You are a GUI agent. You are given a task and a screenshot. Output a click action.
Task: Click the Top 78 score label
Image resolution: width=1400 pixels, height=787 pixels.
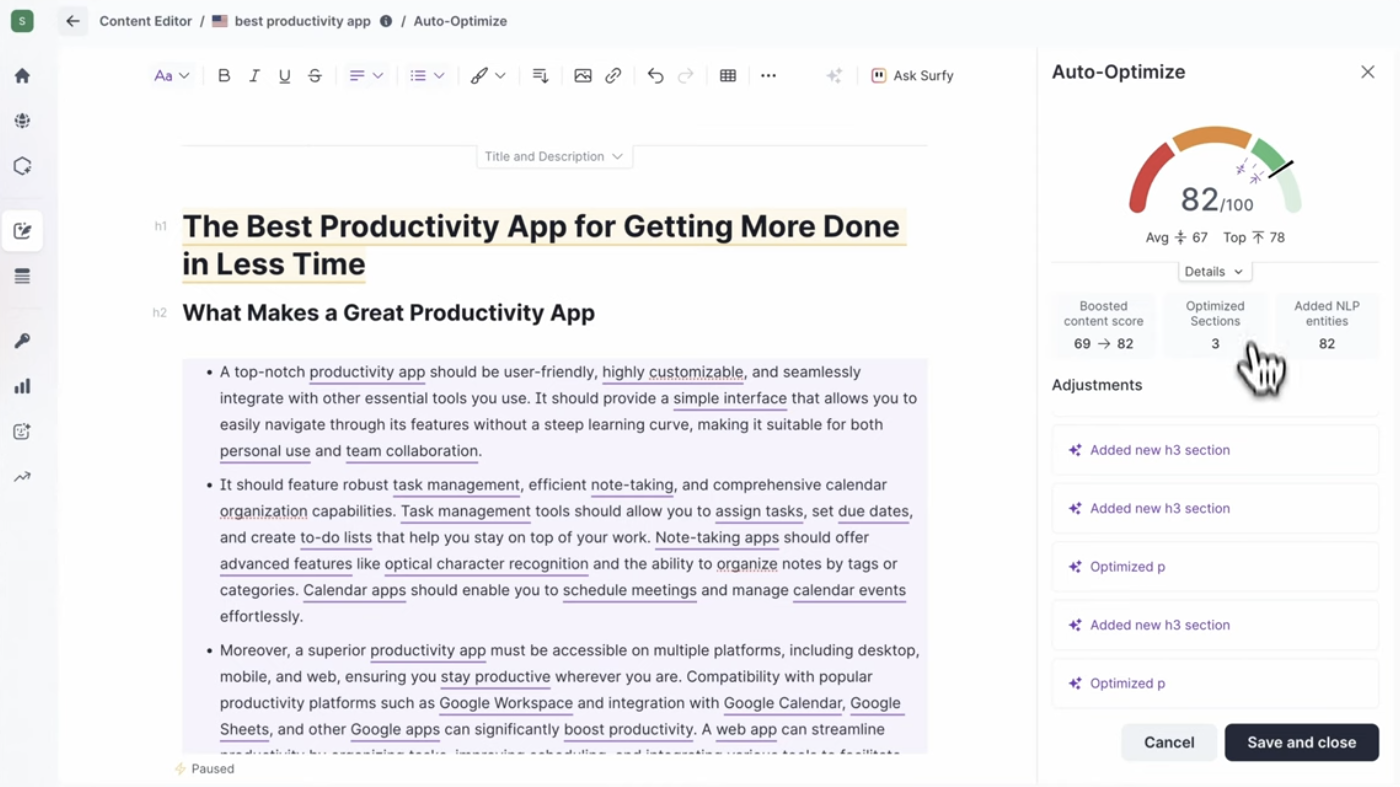tap(1254, 238)
